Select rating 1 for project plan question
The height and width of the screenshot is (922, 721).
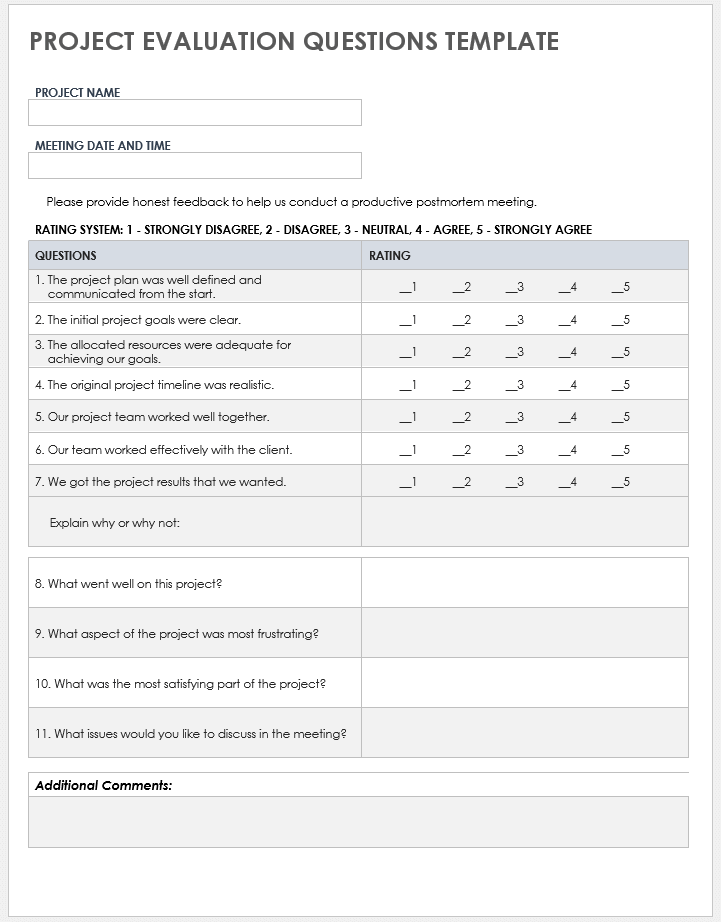408,288
